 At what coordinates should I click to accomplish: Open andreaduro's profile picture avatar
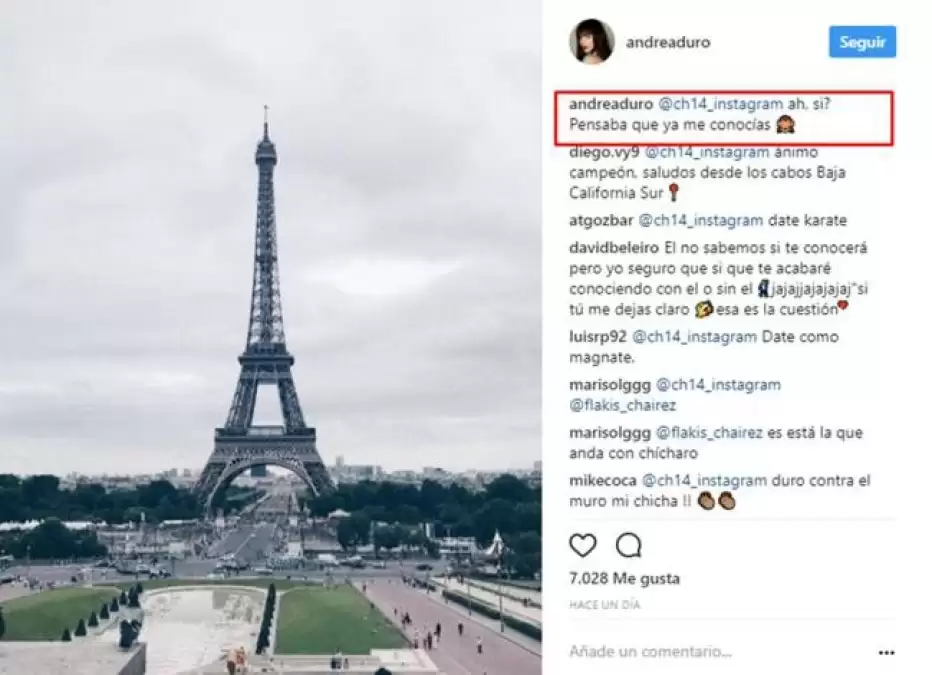click(591, 41)
